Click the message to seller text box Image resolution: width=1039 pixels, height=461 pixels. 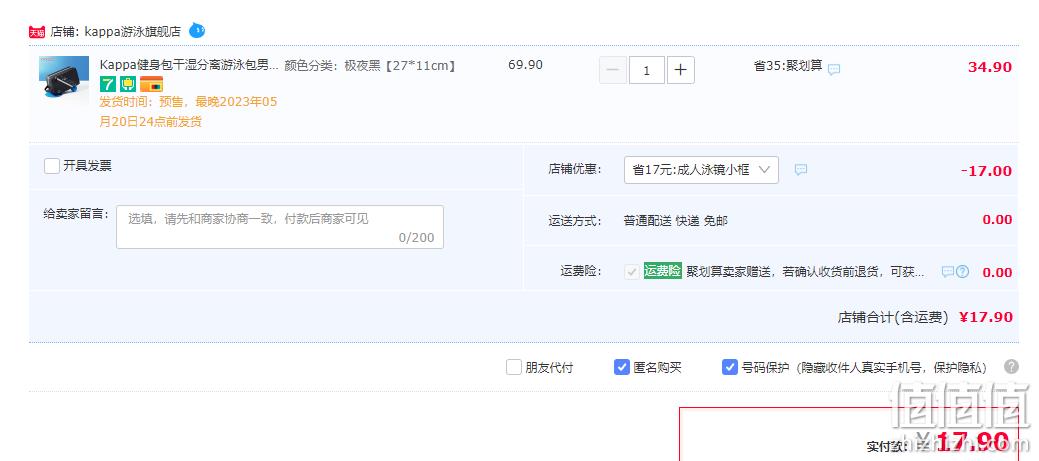[x=280, y=227]
